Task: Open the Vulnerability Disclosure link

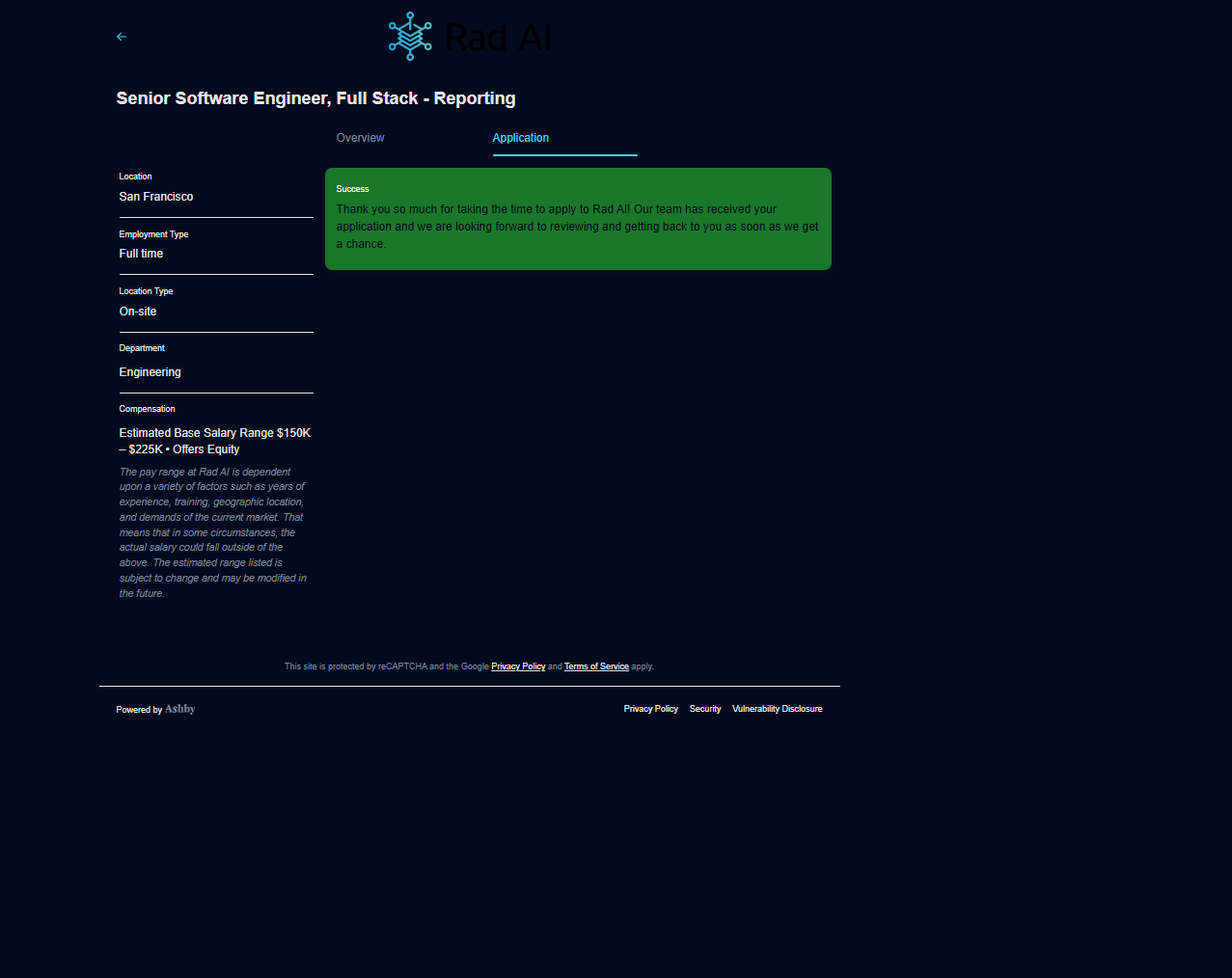Action: pyautogui.click(x=777, y=709)
